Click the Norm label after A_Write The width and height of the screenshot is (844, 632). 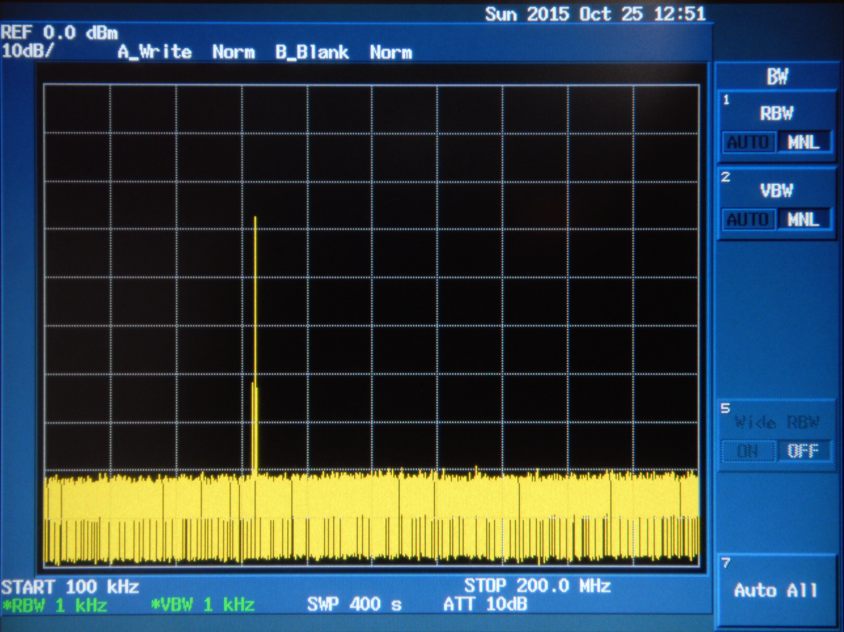tap(233, 52)
